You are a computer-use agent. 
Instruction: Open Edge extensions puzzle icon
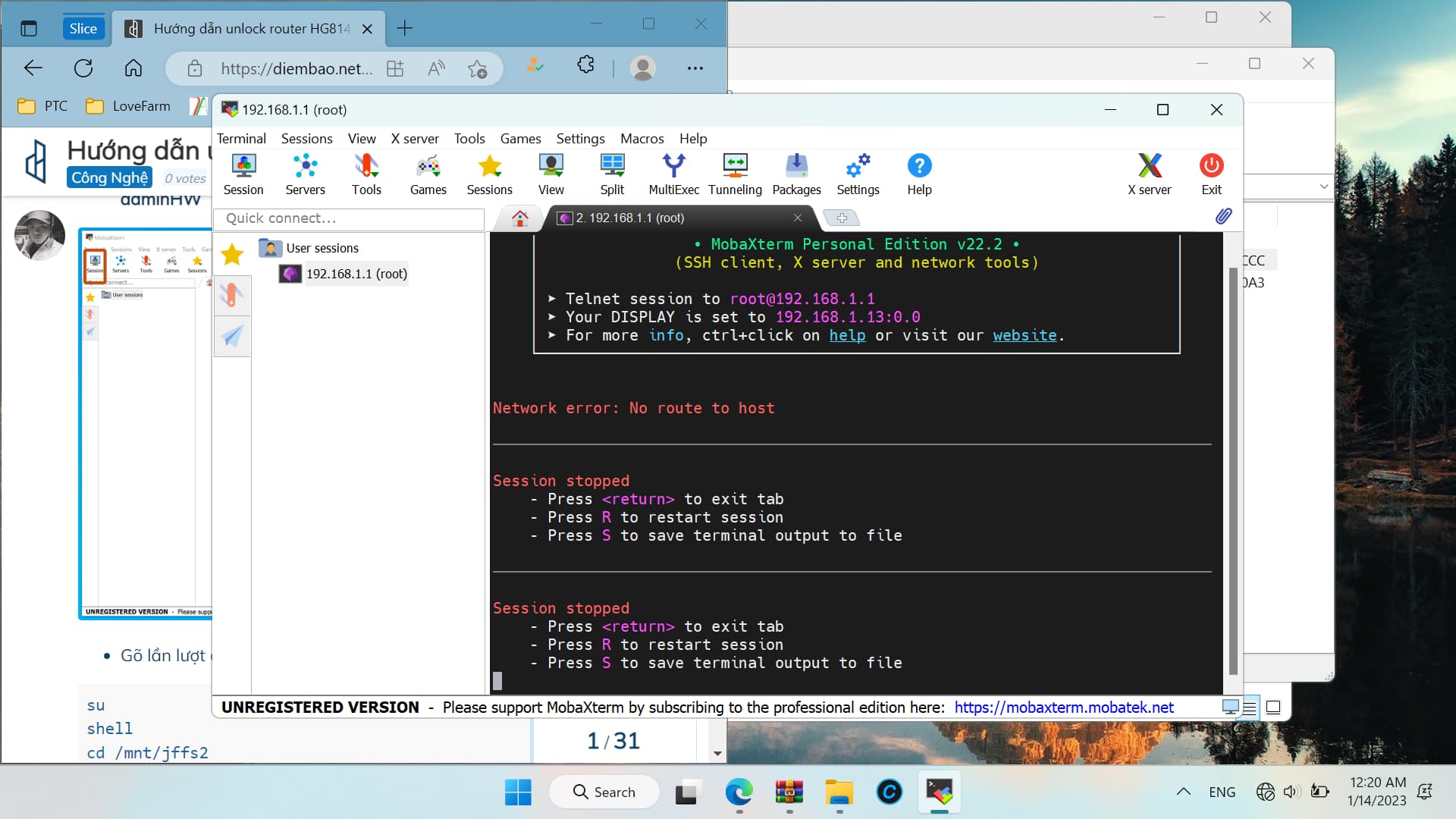(585, 65)
